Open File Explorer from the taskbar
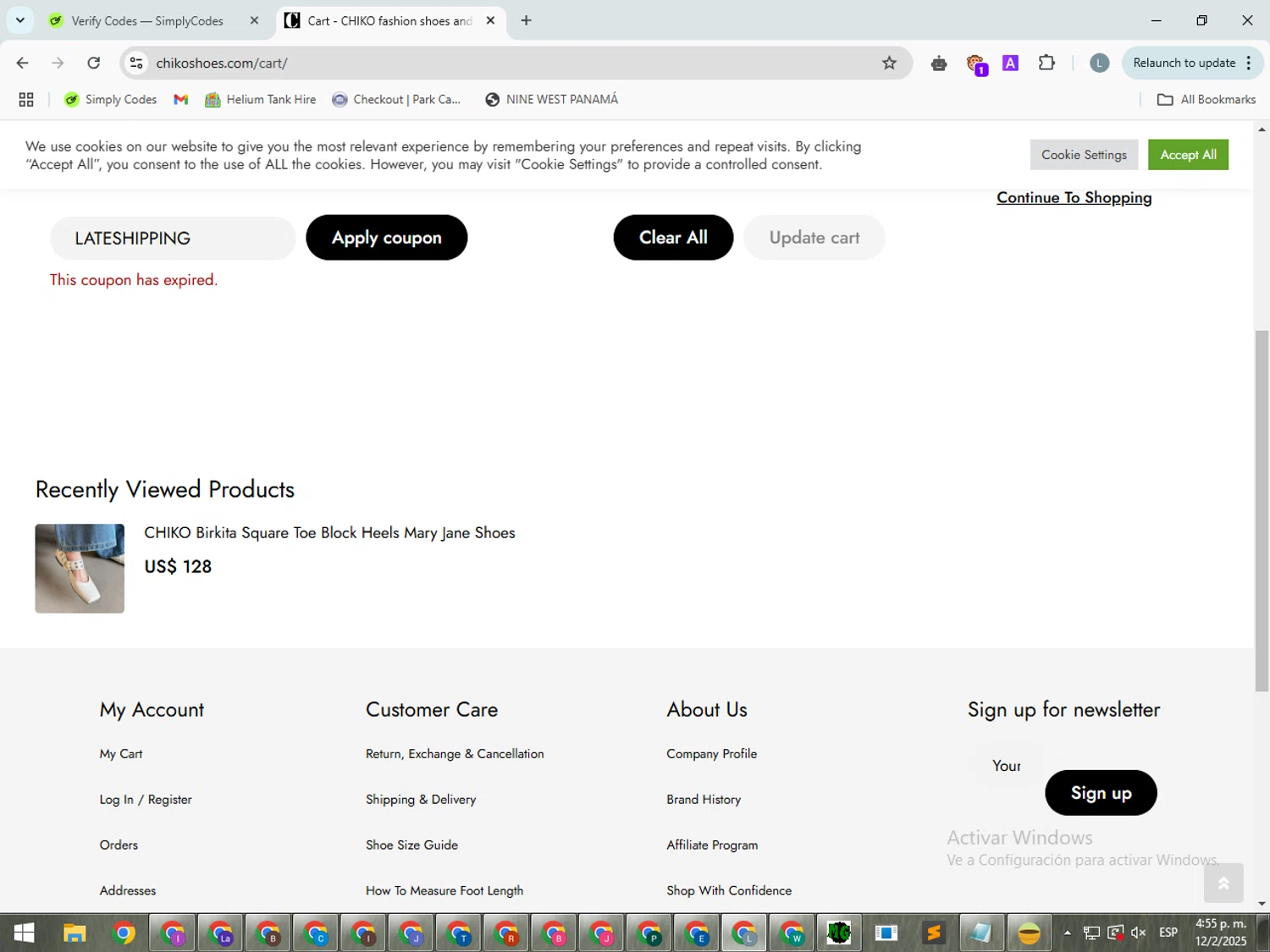 (75, 933)
